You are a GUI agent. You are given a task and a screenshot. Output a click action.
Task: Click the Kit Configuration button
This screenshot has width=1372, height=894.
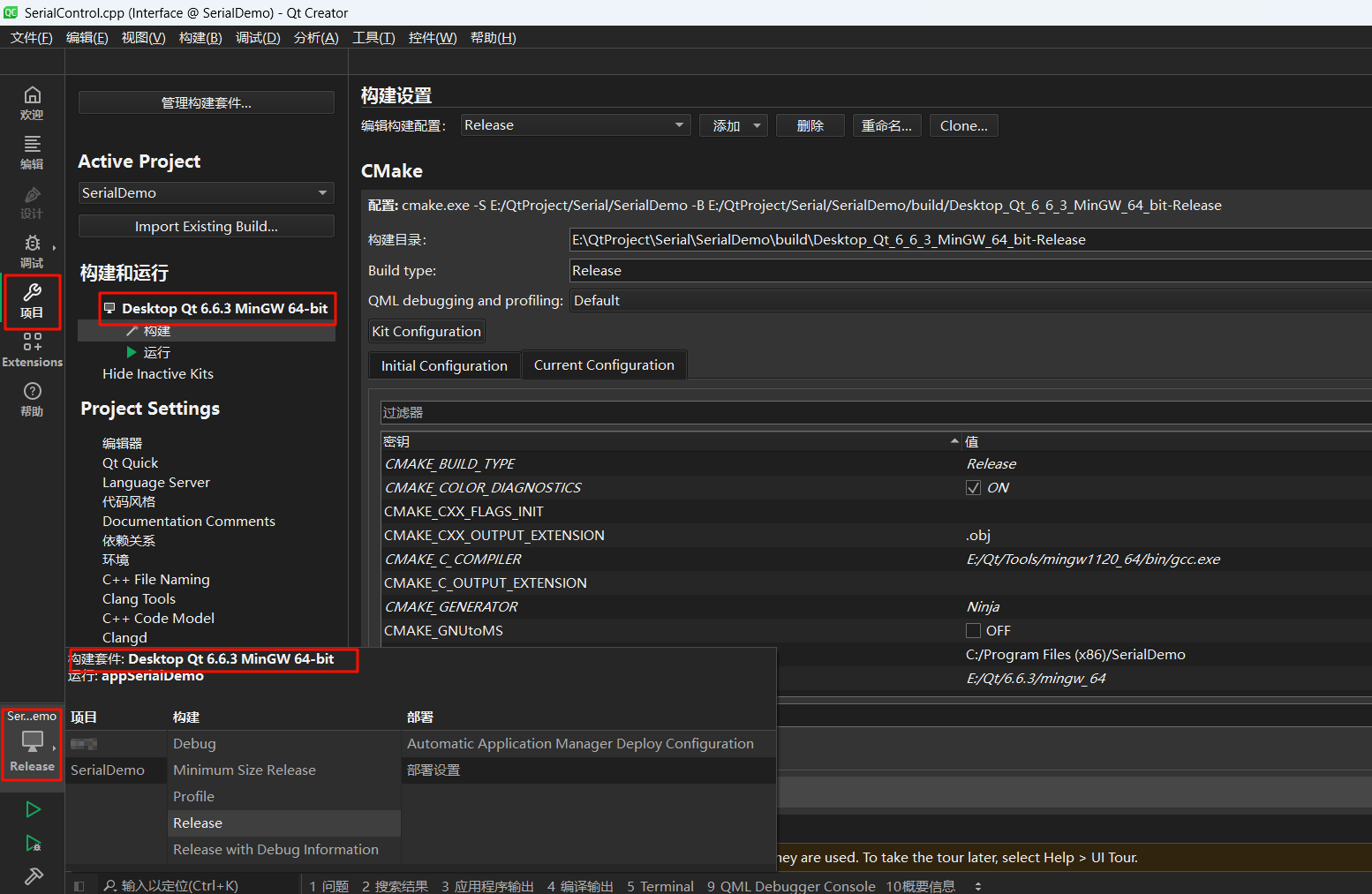coord(426,331)
